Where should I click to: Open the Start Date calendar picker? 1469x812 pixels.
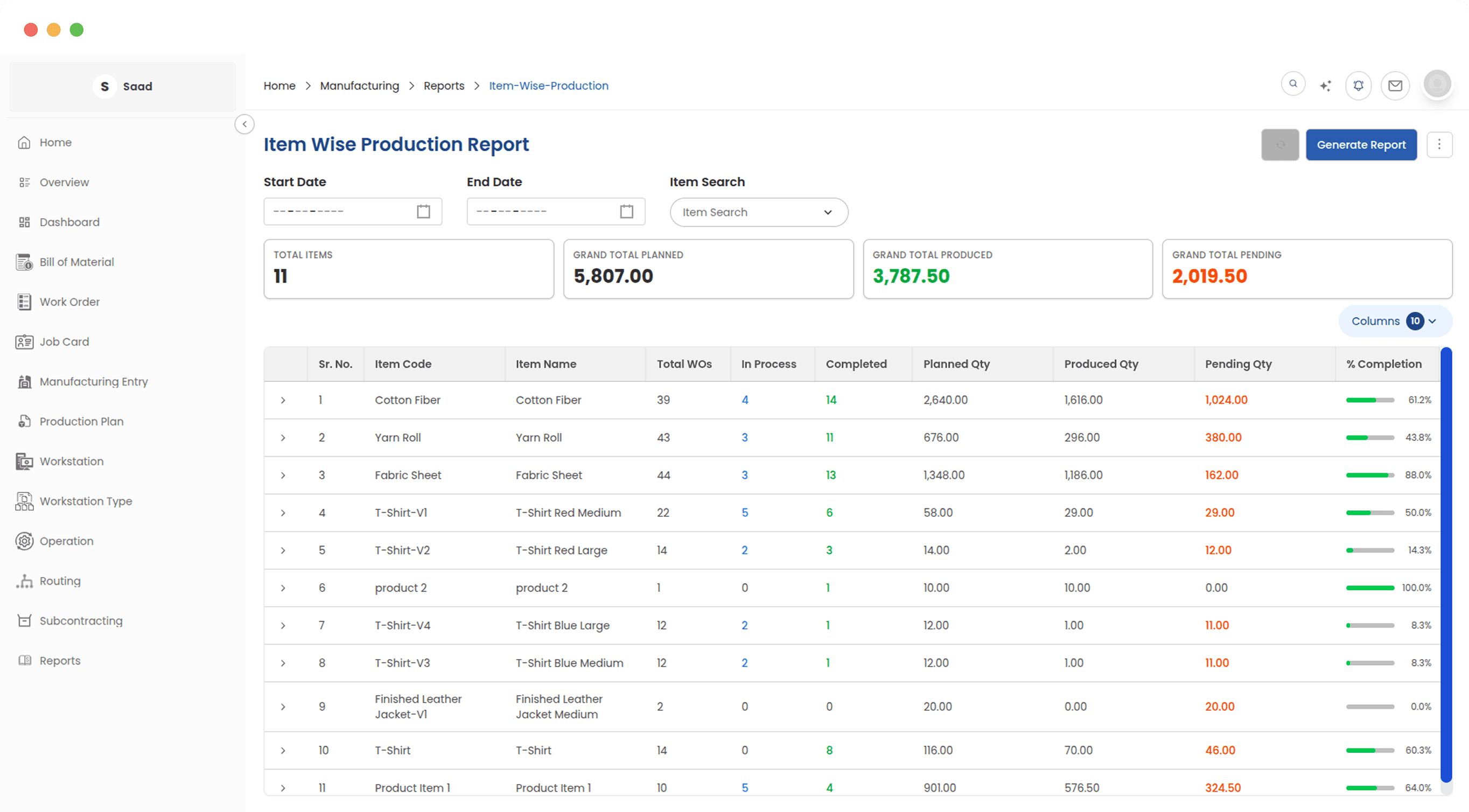(423, 211)
